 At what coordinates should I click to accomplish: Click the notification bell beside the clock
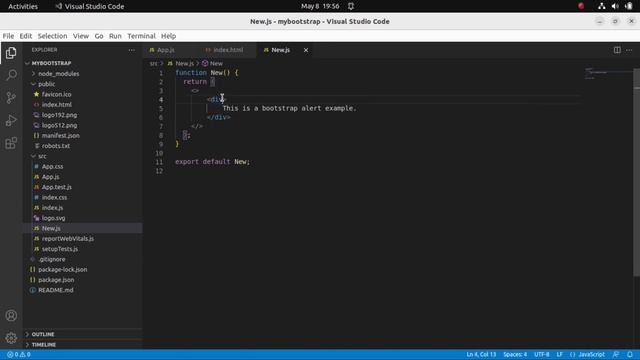[351, 6]
